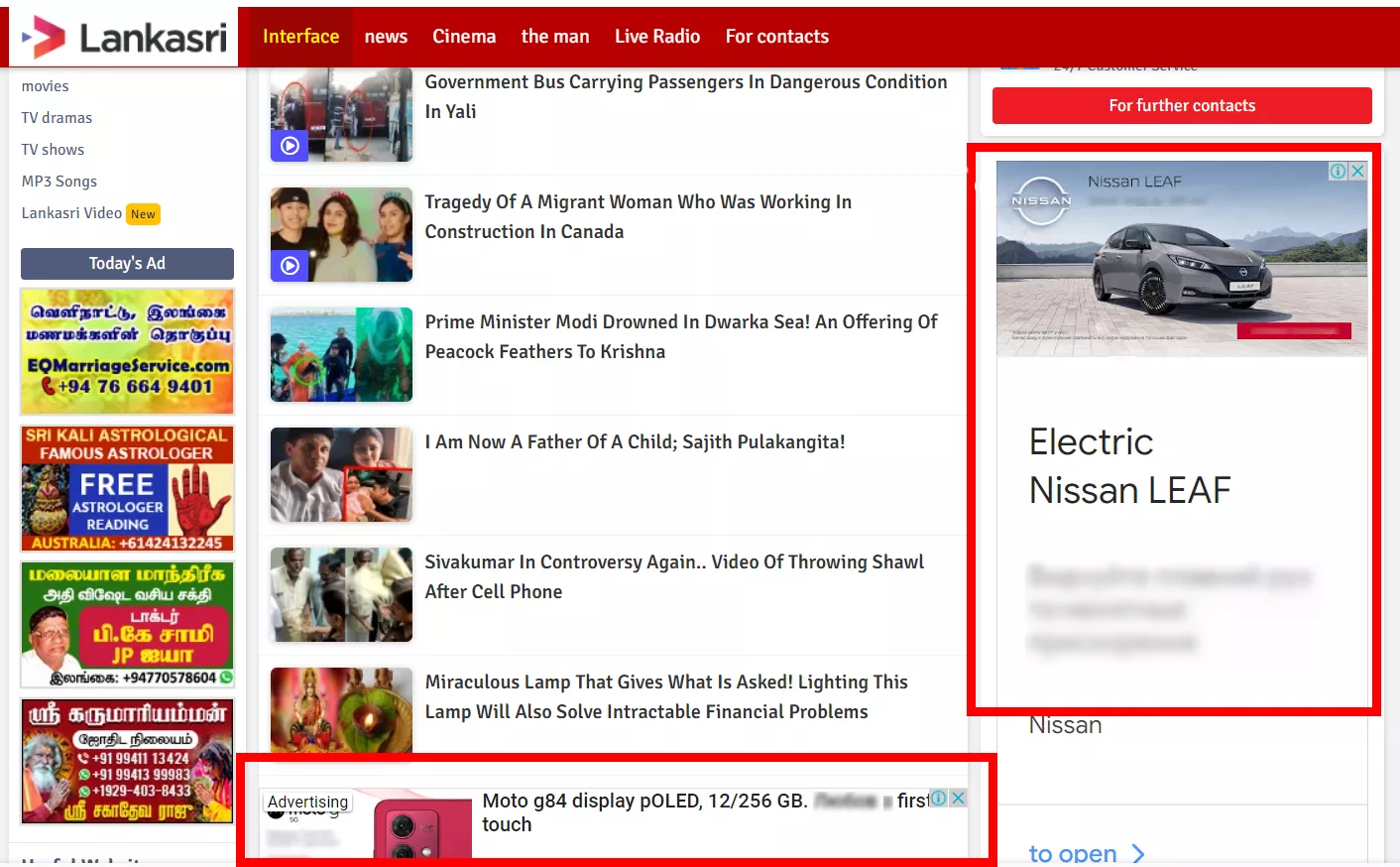Open the EQMarriageService ad banner
Image resolution: width=1400 pixels, height=867 pixels.
pyautogui.click(x=127, y=351)
